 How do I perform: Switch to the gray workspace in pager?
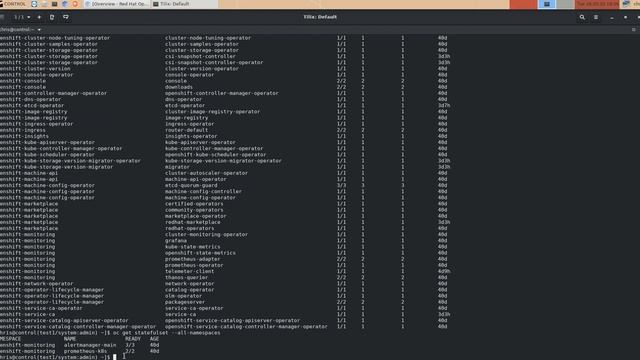[x=565, y=4]
